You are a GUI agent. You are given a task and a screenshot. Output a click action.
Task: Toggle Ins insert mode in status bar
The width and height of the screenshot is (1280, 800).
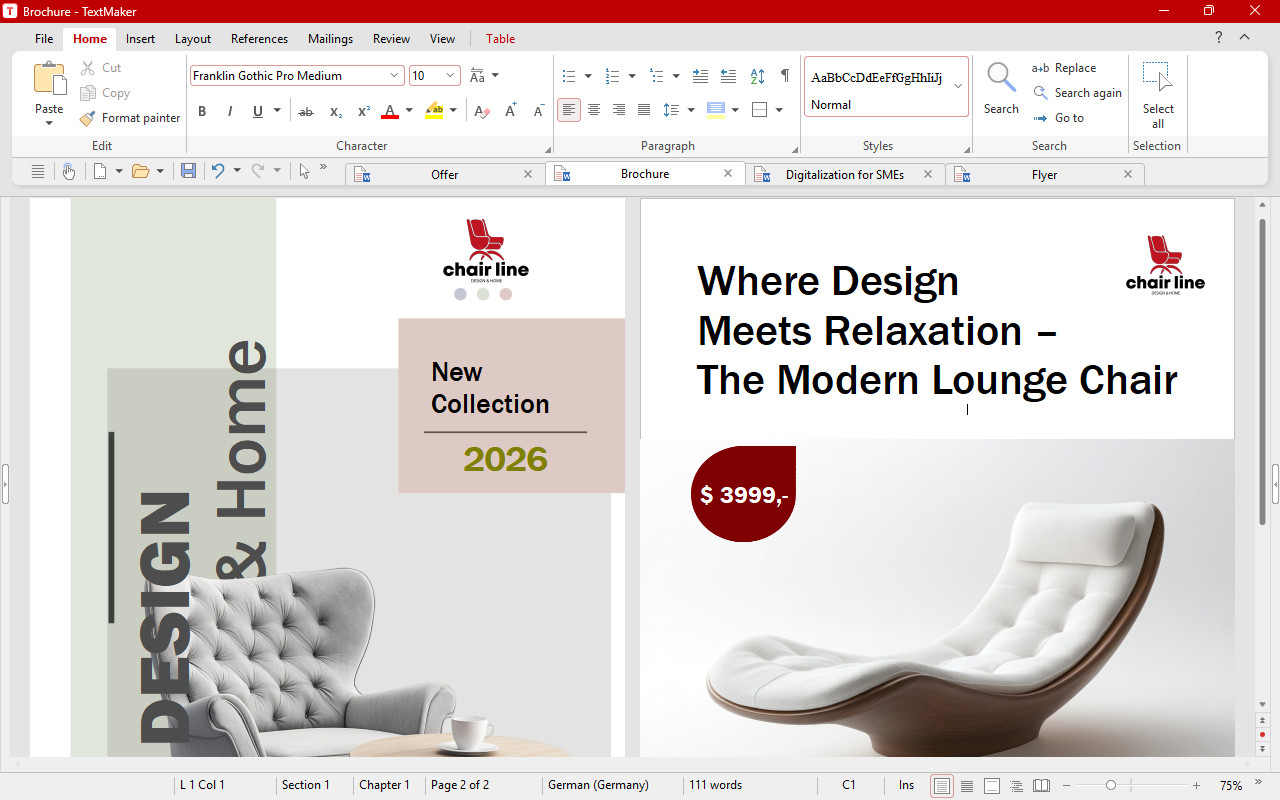click(x=906, y=785)
